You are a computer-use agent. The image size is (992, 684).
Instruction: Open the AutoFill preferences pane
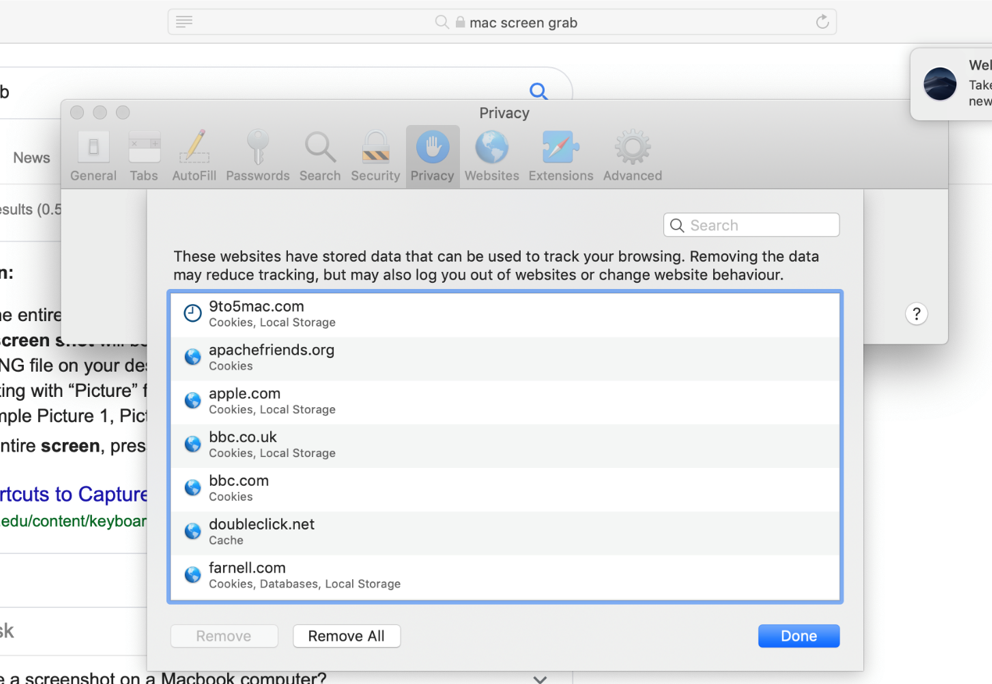point(194,156)
